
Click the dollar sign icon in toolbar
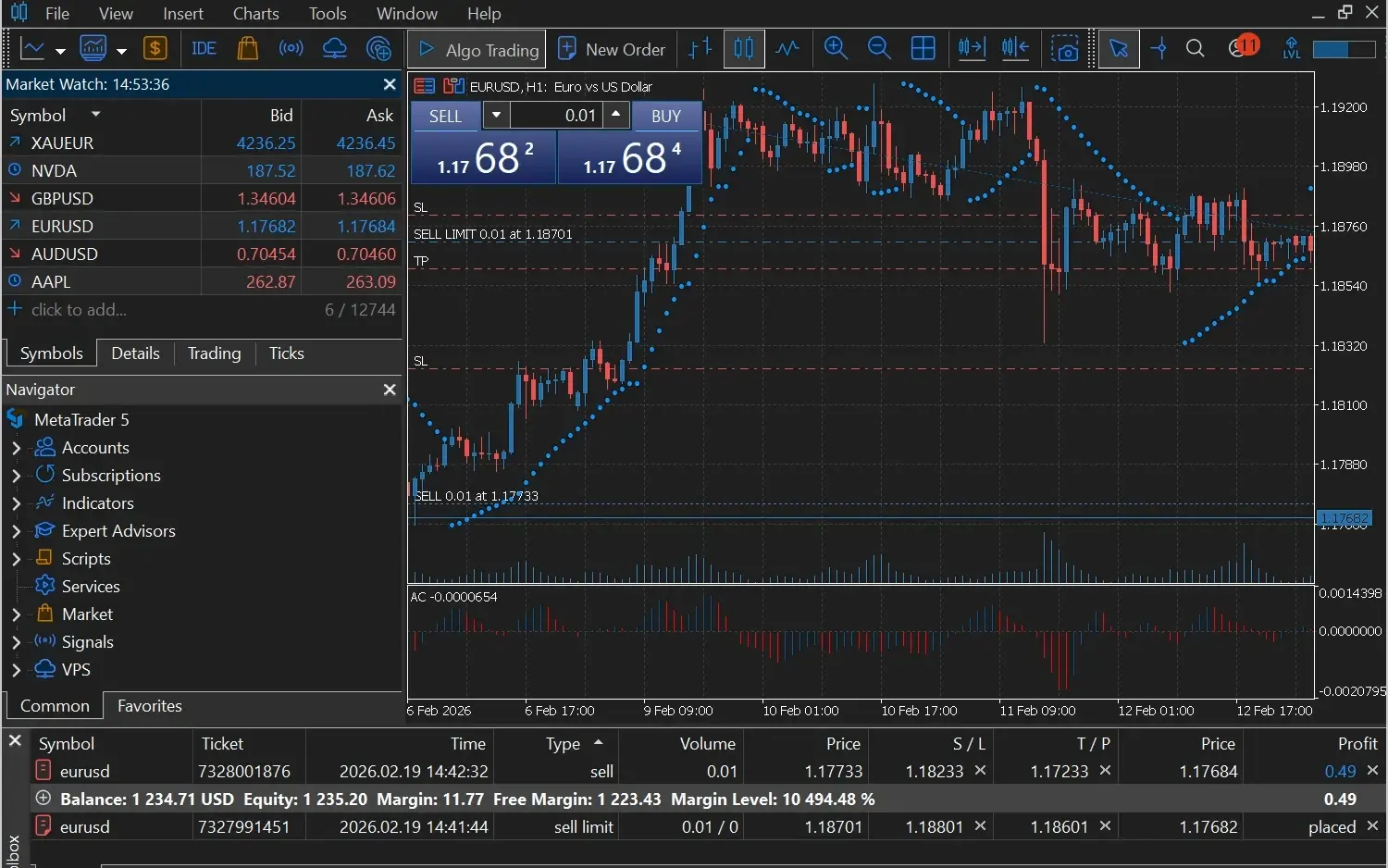point(155,49)
